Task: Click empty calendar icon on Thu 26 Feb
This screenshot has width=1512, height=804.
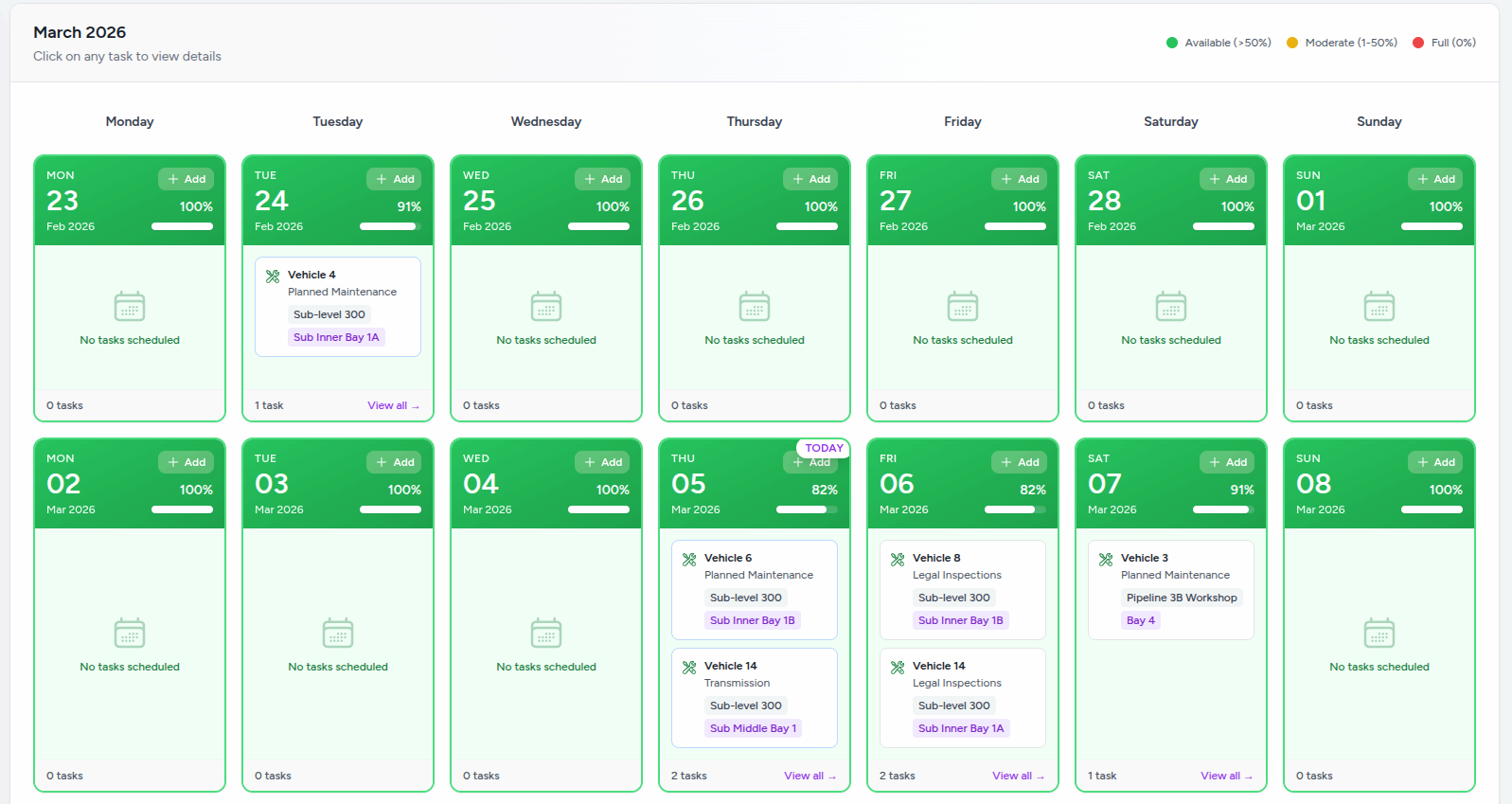Action: click(x=755, y=307)
